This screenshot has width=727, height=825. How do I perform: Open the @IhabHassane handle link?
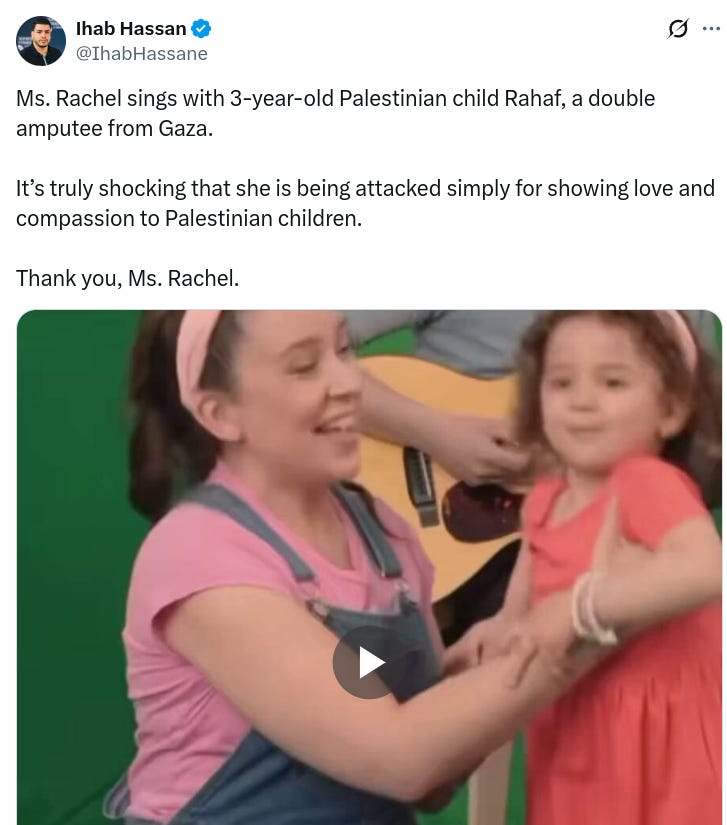142,54
